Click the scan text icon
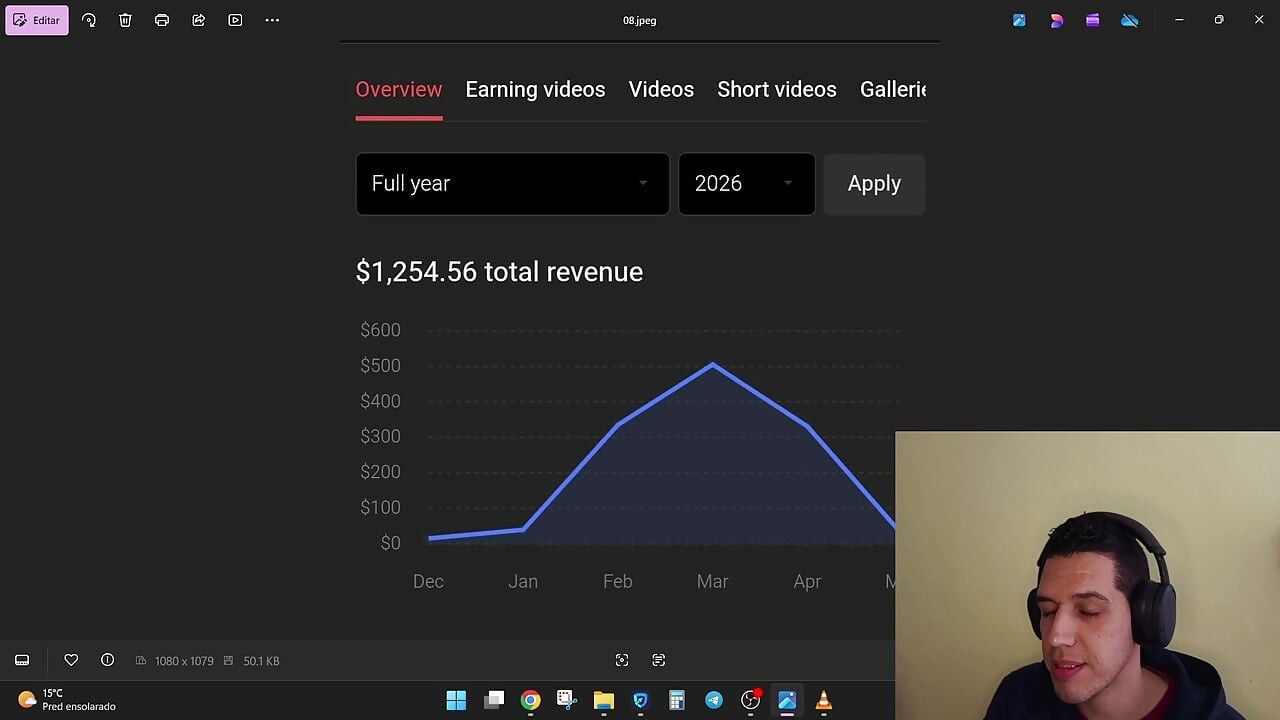1280x720 pixels. tap(659, 660)
